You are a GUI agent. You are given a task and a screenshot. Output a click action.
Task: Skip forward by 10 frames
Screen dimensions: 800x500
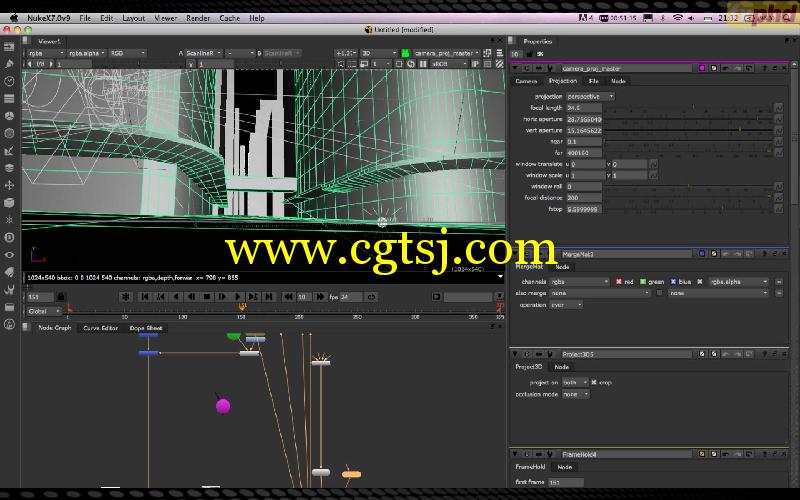pos(320,296)
